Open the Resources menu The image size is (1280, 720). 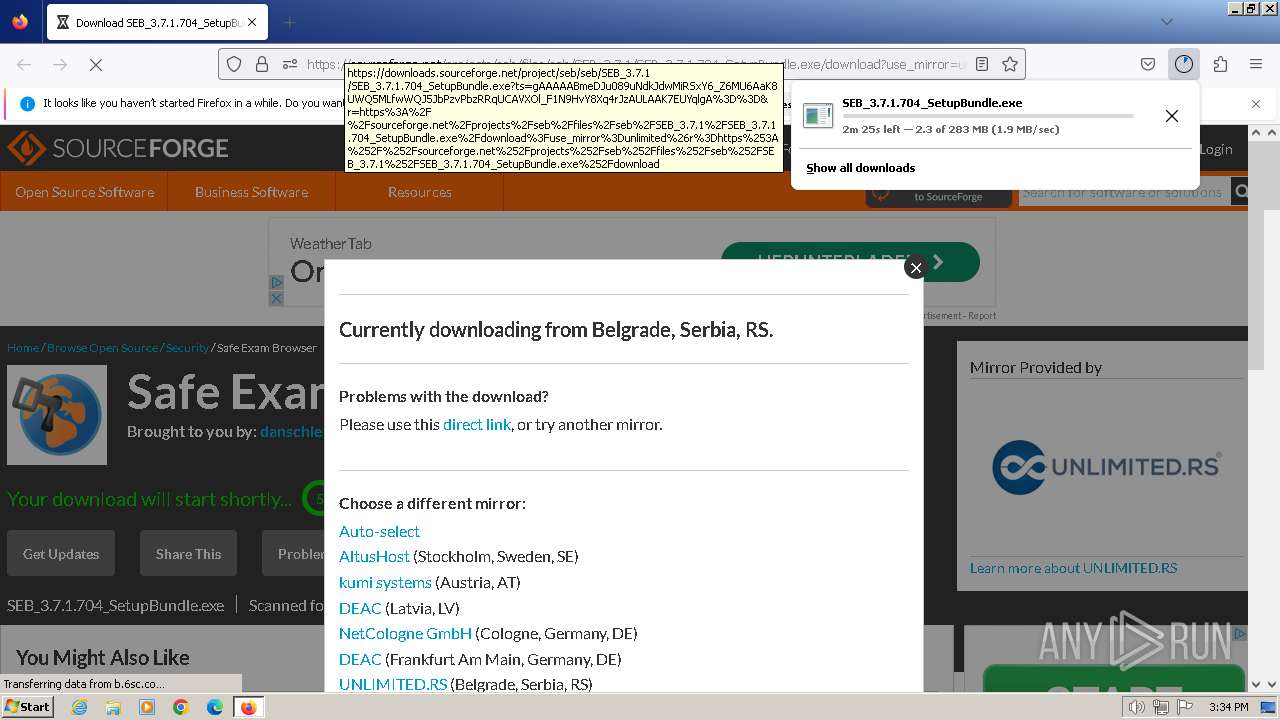pyautogui.click(x=419, y=192)
